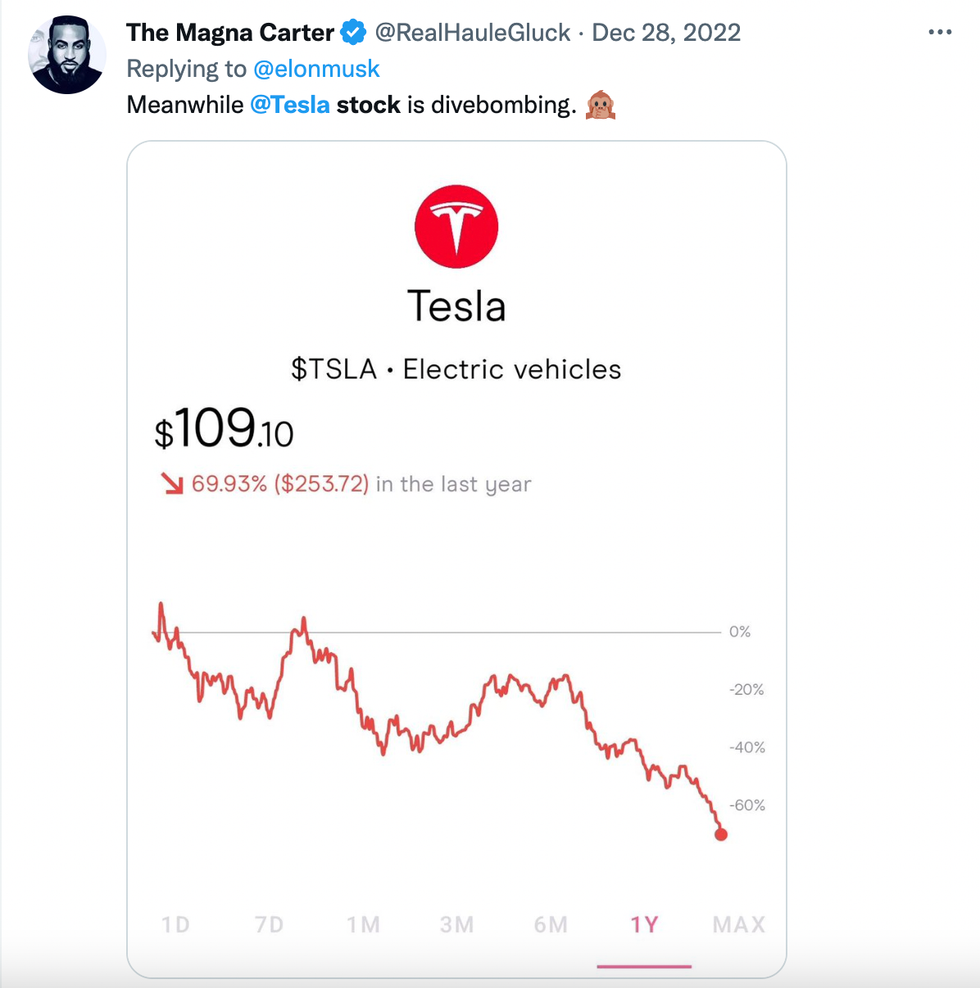Image resolution: width=980 pixels, height=988 pixels.
Task: Click the $109.10 stock price
Action: 224,430
